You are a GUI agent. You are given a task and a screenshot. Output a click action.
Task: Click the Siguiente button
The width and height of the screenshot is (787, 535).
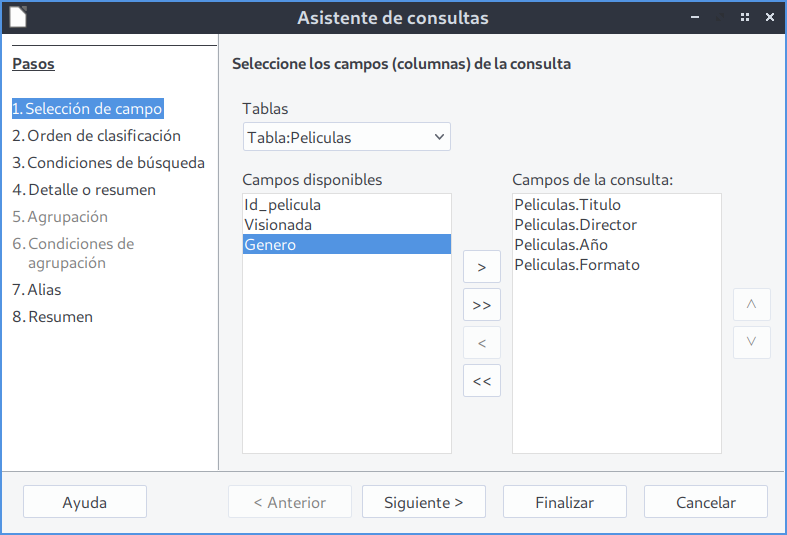[x=424, y=503]
